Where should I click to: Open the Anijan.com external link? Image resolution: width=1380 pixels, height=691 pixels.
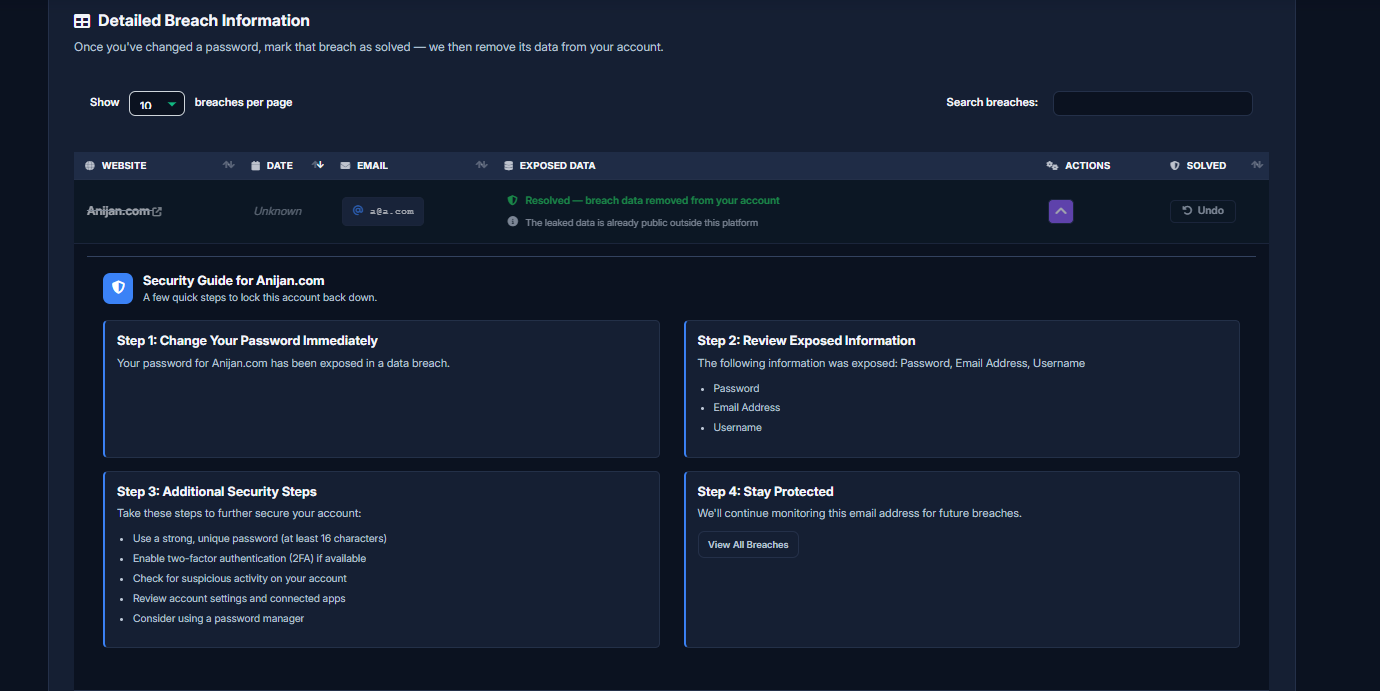coord(124,211)
